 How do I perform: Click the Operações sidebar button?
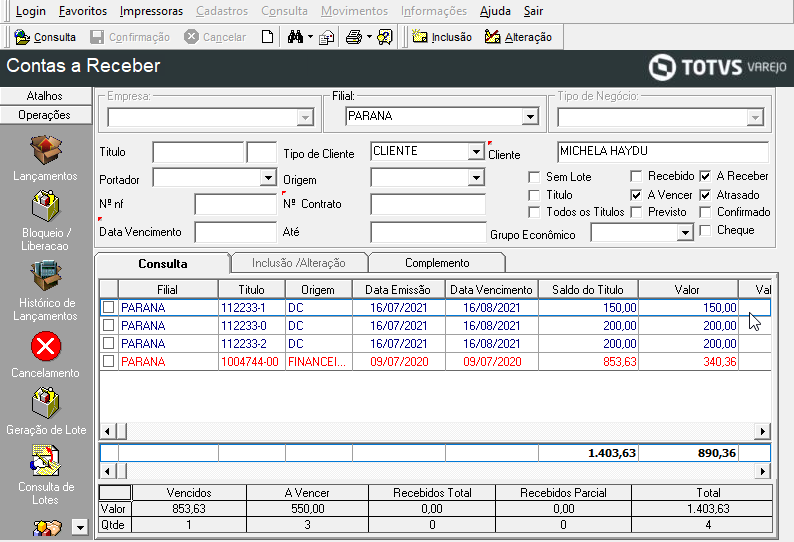coord(45,115)
